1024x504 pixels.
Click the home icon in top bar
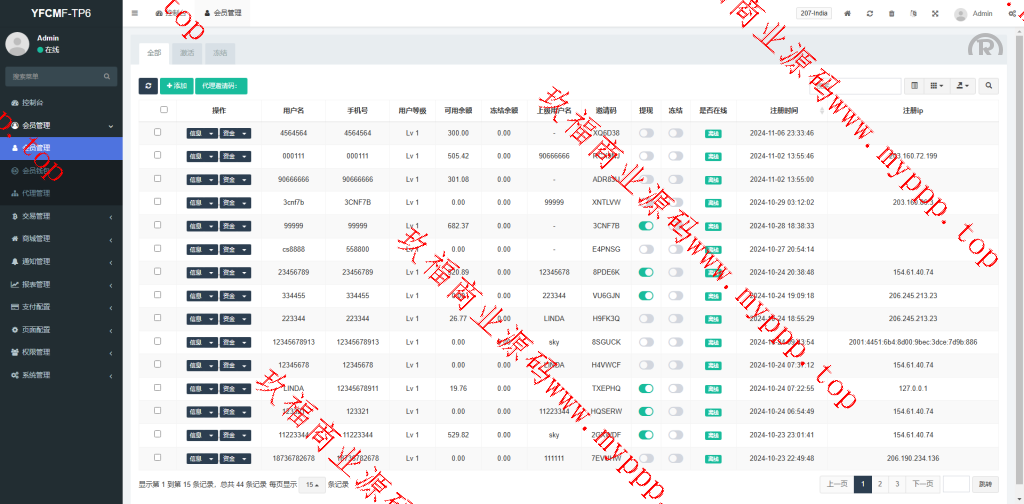coord(848,14)
